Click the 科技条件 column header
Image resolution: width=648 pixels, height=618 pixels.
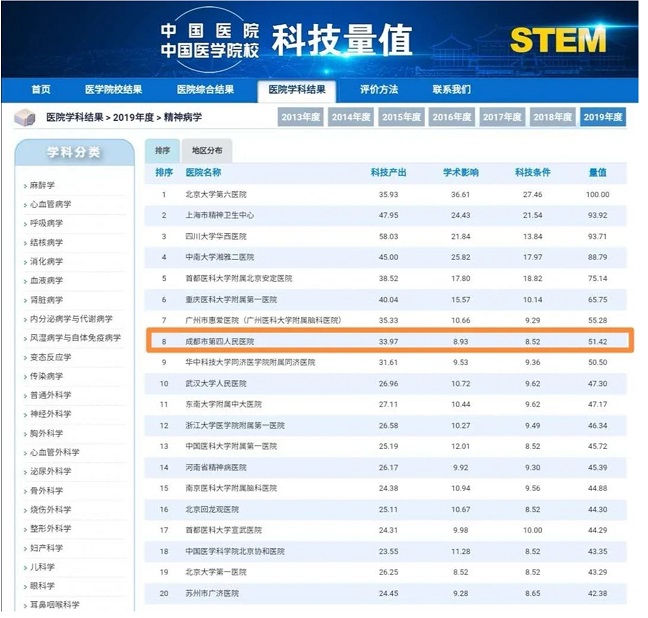coord(532,172)
